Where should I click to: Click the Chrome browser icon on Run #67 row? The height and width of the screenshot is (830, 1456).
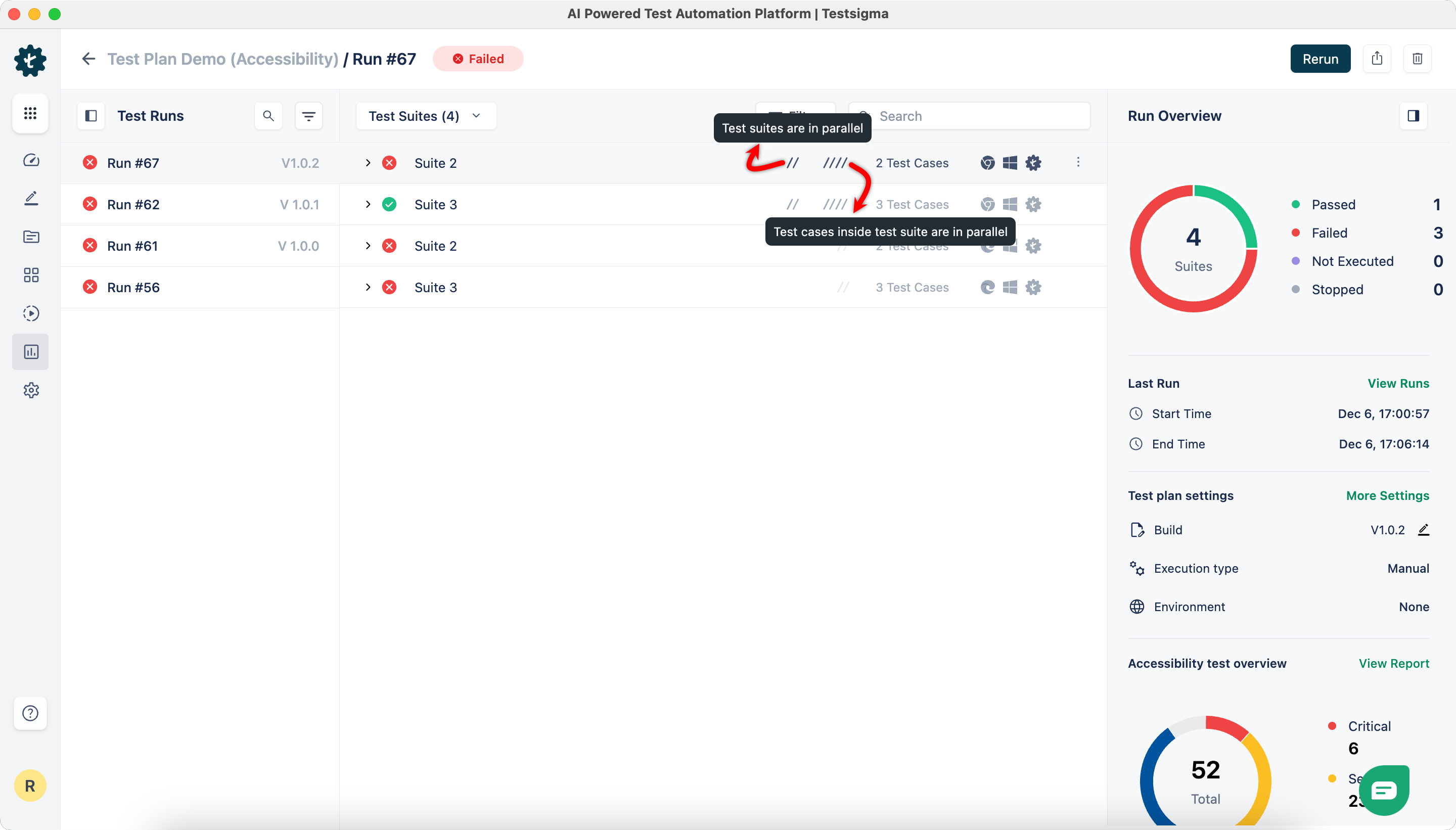point(987,162)
